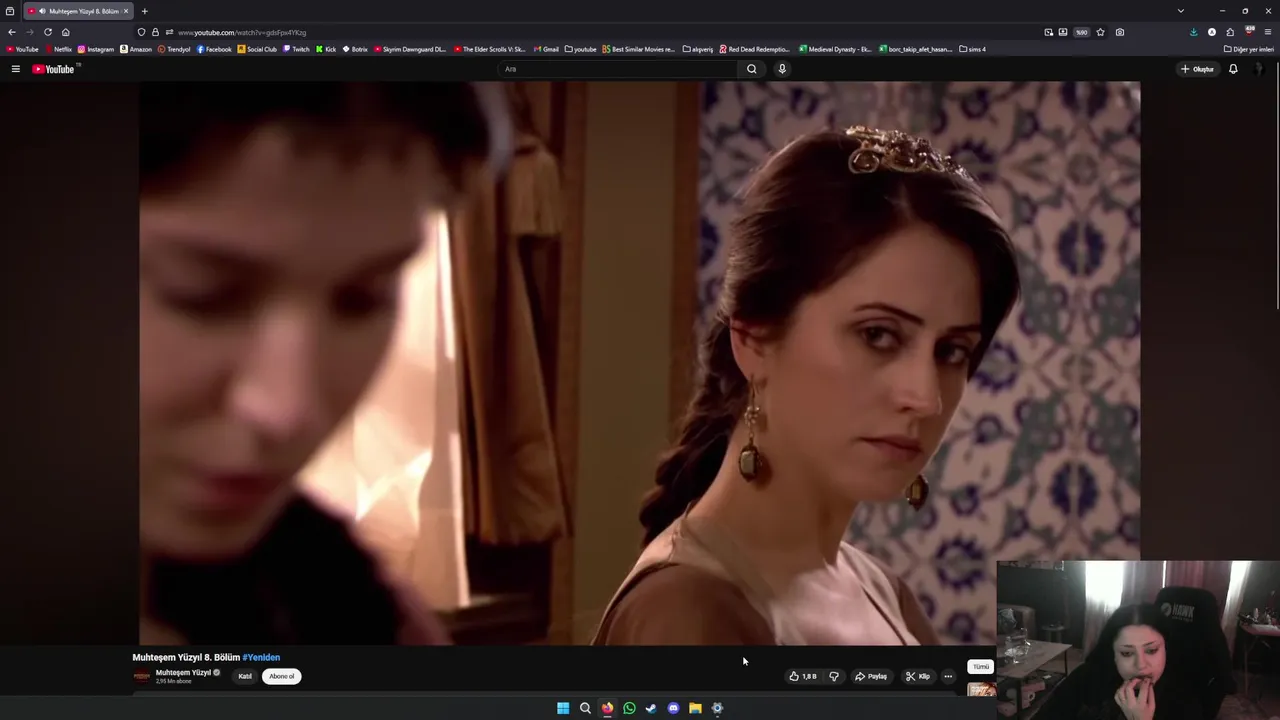
Task: Open Gmail bookmark
Action: point(546,49)
